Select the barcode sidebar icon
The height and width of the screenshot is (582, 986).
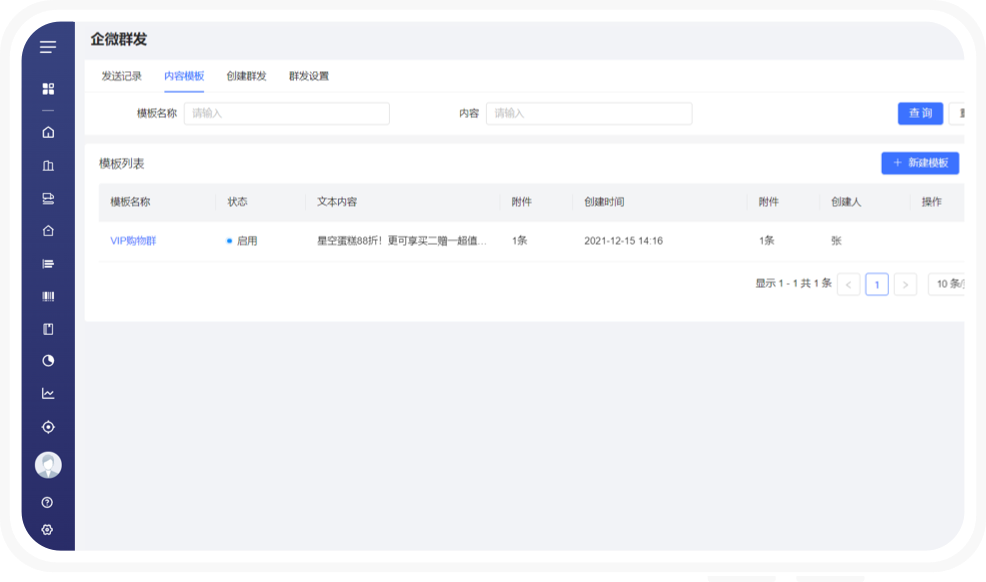point(48,296)
